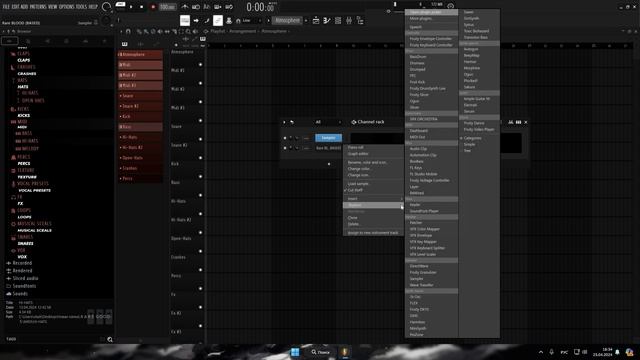Image resolution: width=640 pixels, height=360 pixels.
Task: Click FL Studio icon on taskbar
Action: click(345, 352)
